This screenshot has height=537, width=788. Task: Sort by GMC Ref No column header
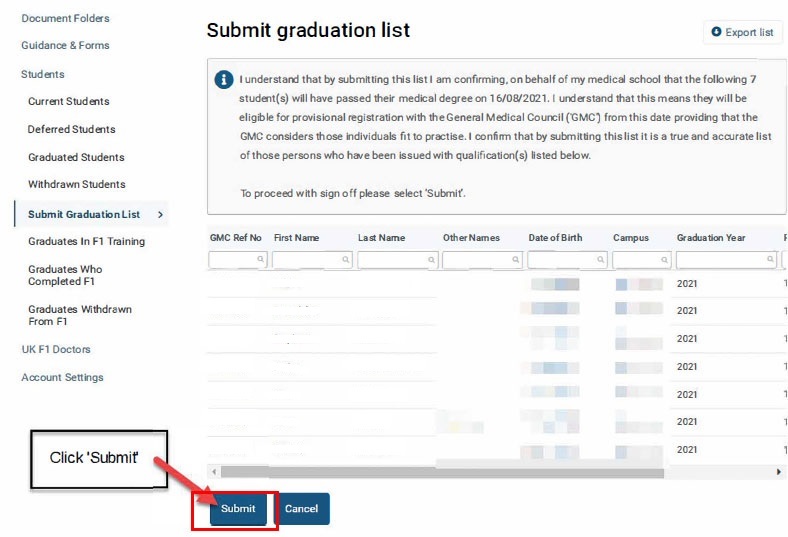coord(236,238)
